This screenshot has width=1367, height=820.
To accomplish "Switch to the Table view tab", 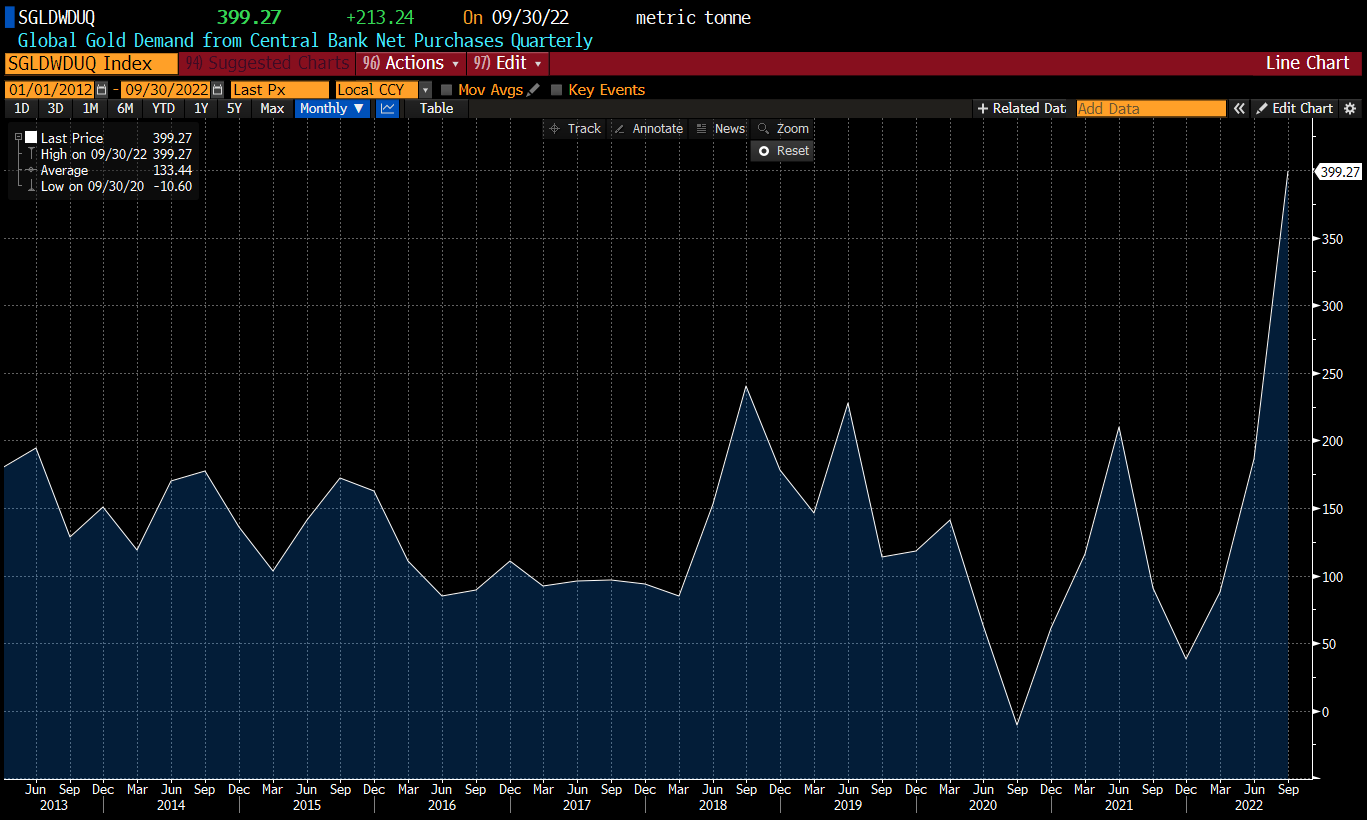I will (436, 108).
